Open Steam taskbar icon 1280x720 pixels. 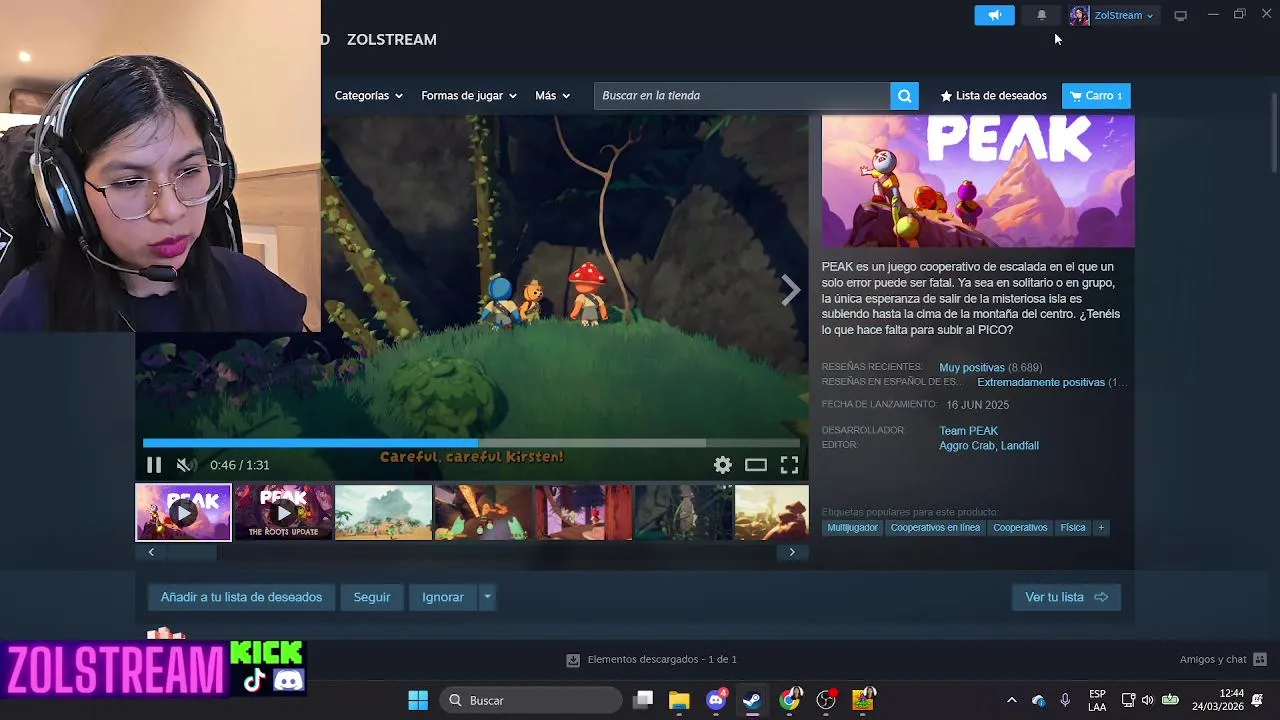coord(752,700)
